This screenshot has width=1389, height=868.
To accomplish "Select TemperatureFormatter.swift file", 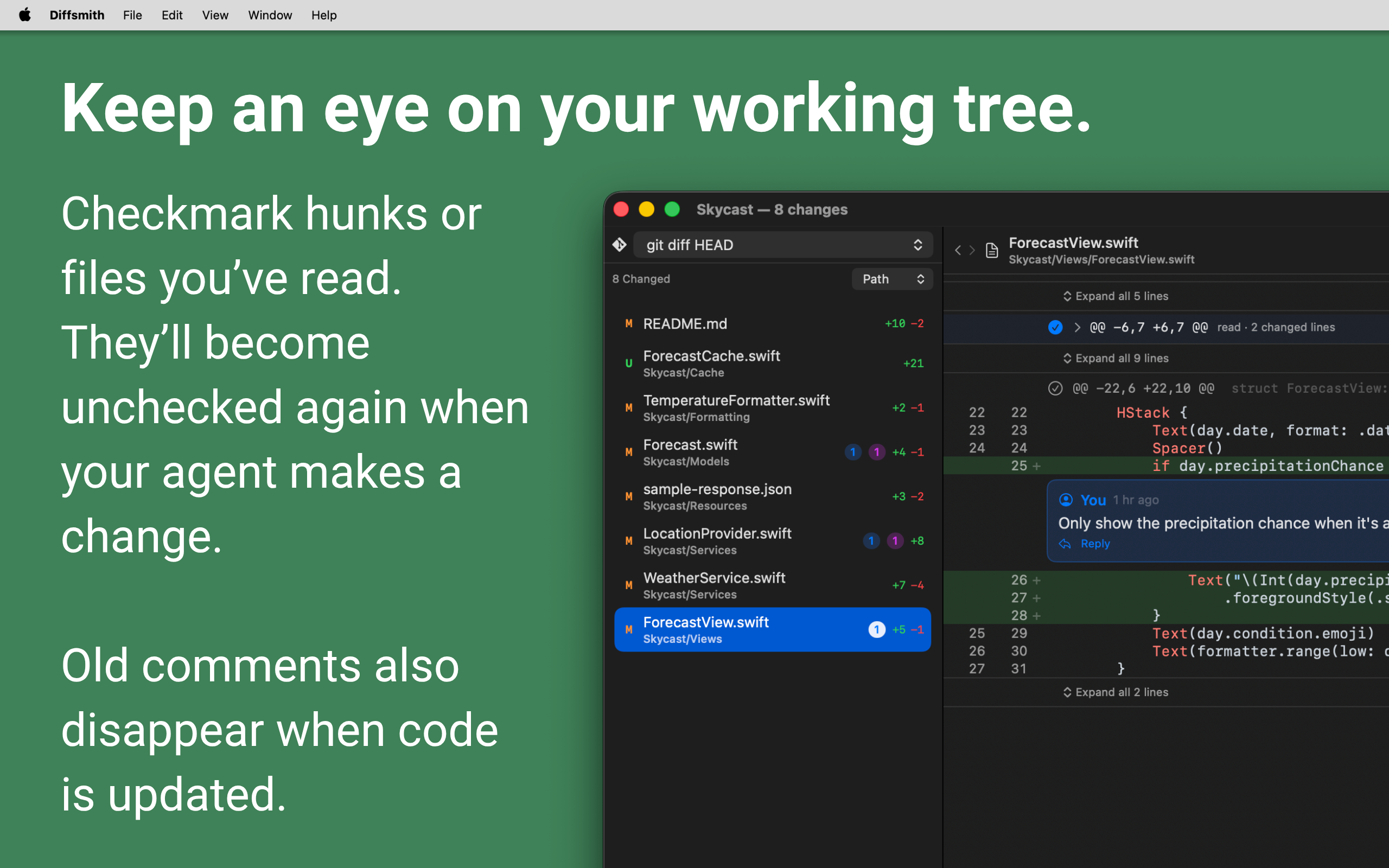I will click(x=773, y=408).
